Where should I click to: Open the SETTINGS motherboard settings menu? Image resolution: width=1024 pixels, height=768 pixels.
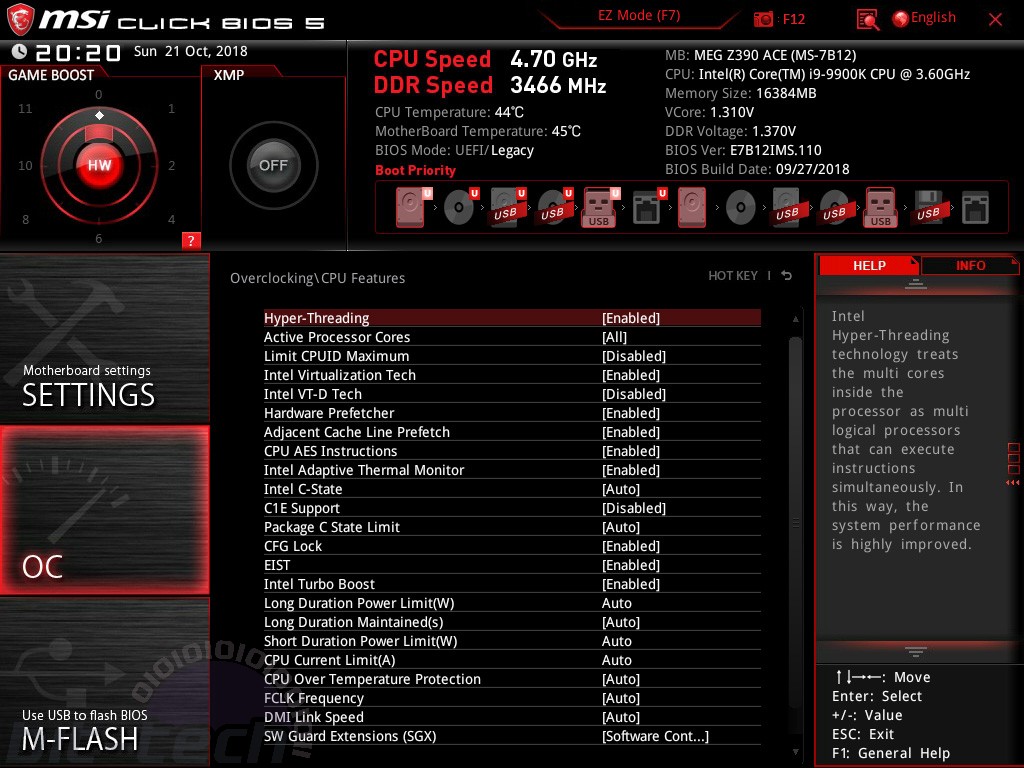(104, 338)
